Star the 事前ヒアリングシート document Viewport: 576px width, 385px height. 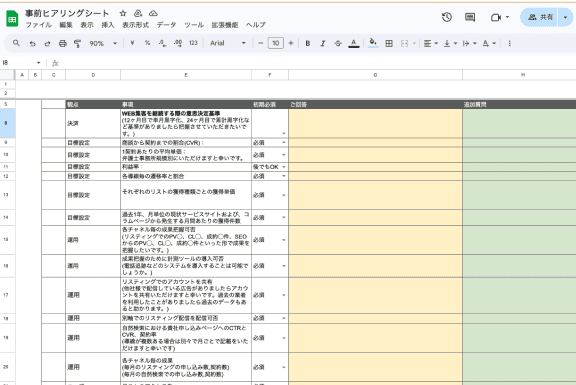pos(123,13)
